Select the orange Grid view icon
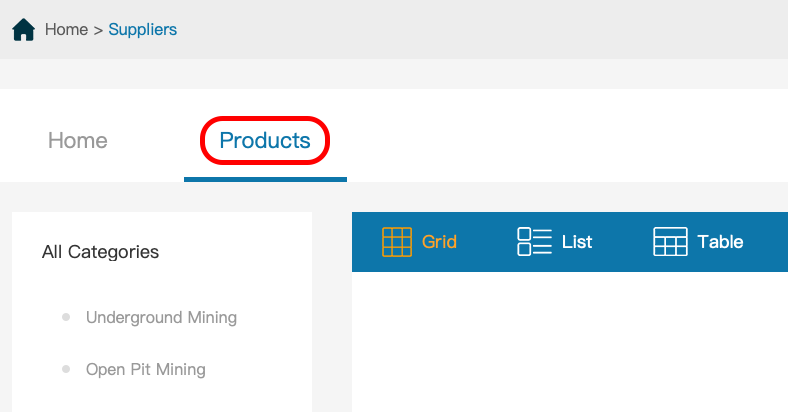 (x=397, y=242)
